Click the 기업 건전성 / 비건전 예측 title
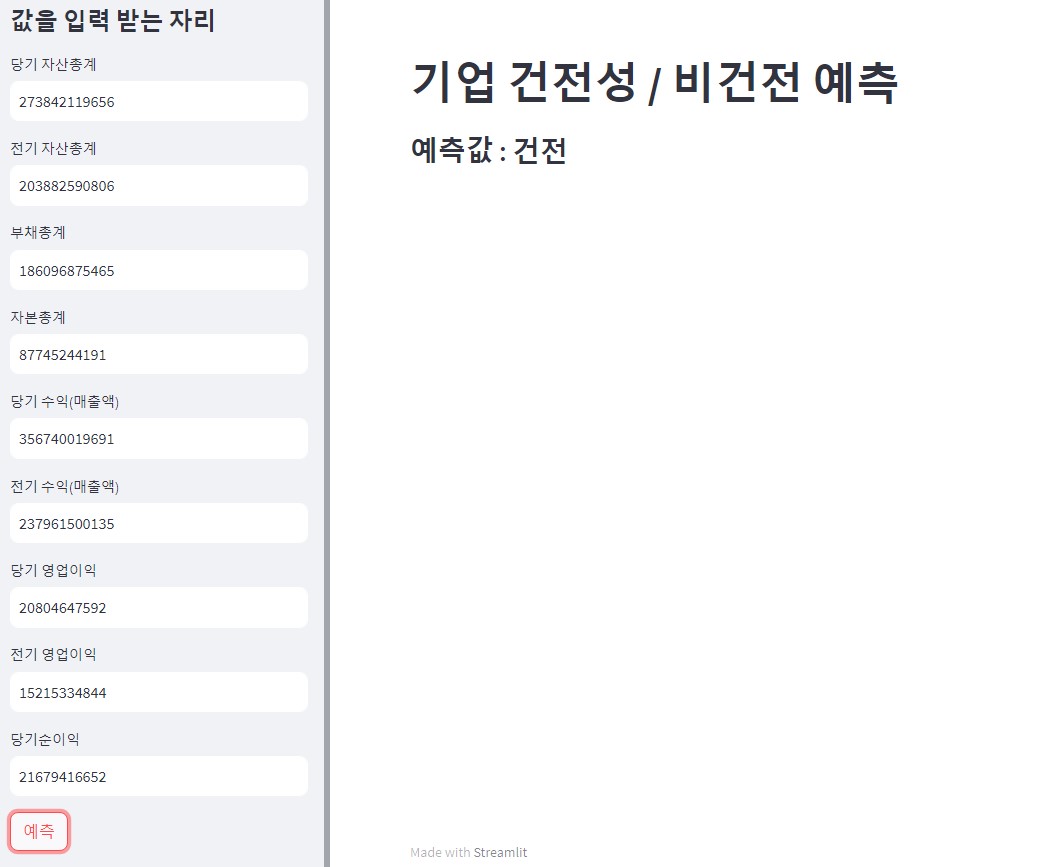The width and height of the screenshot is (1046, 867). click(654, 83)
